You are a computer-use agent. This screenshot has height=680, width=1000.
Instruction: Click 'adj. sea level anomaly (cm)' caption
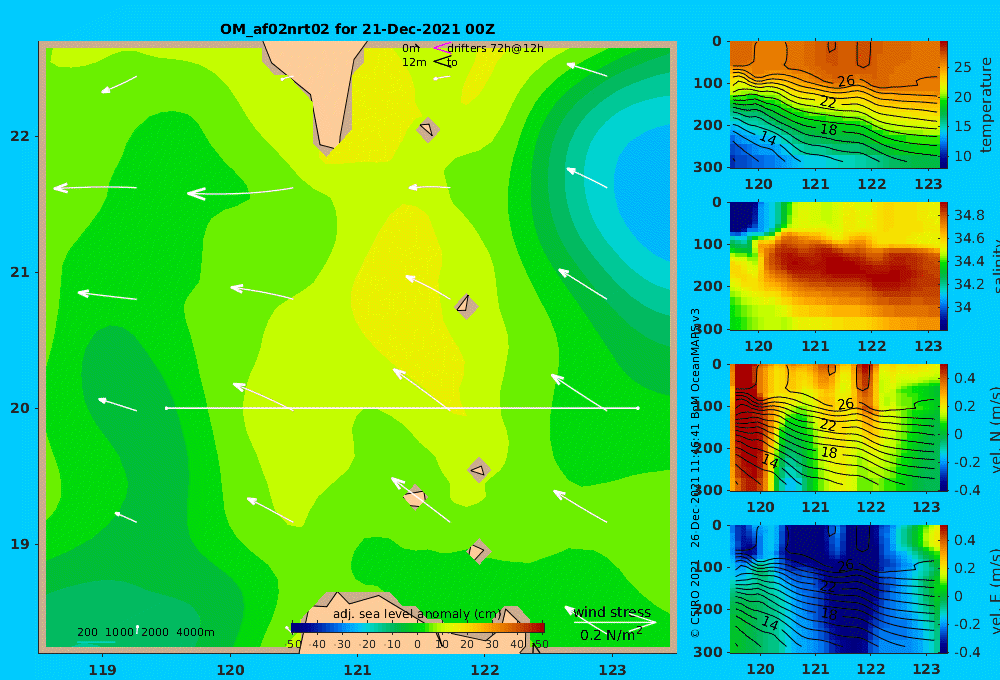pyautogui.click(x=417, y=614)
